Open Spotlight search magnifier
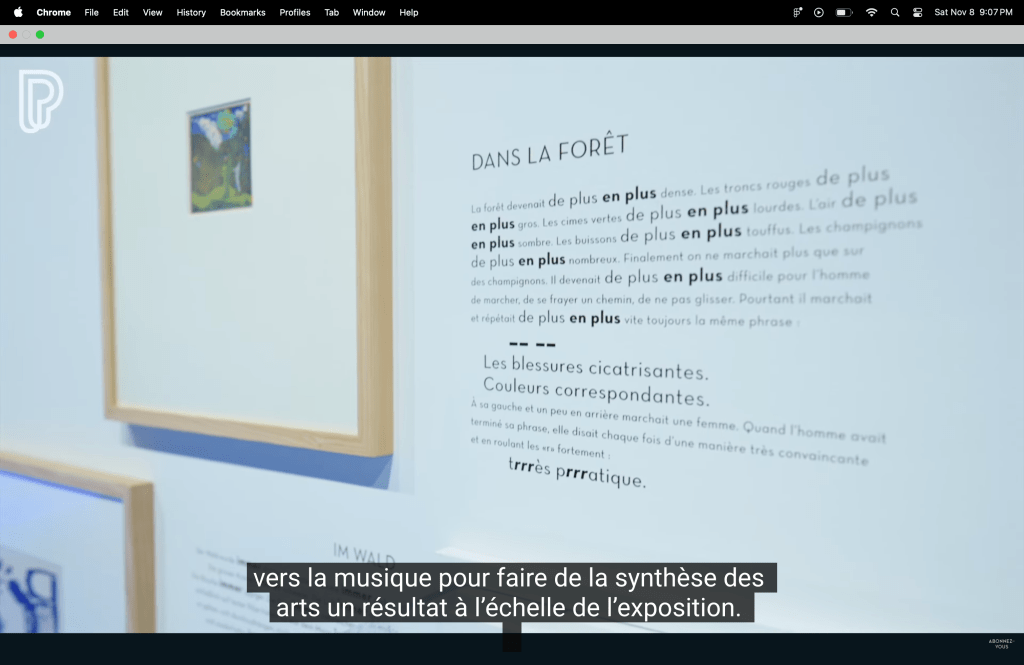 895,12
